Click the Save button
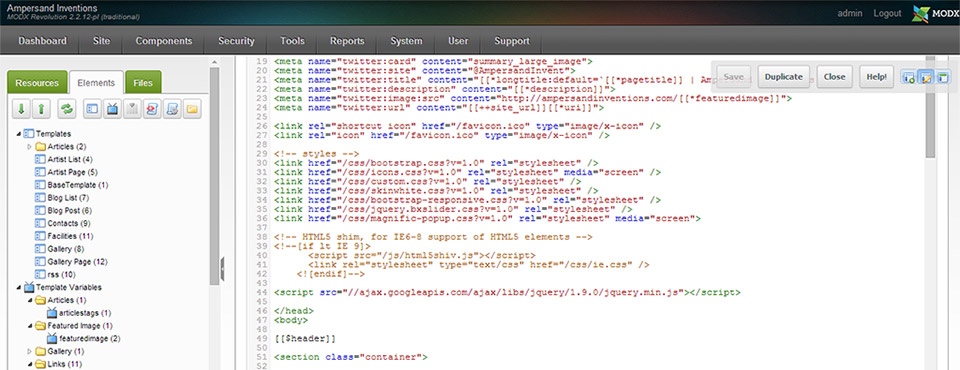Image resolution: width=960 pixels, height=370 pixels. coord(734,77)
